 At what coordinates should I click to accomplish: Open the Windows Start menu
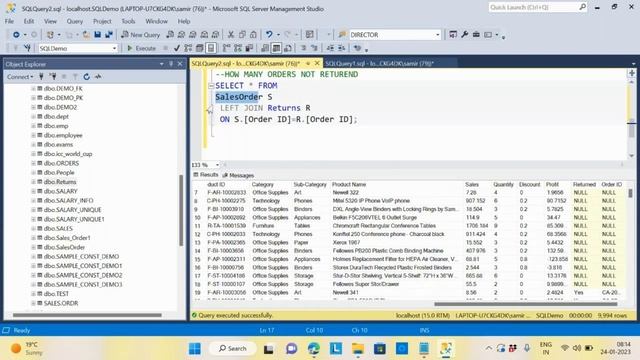click(x=195, y=349)
